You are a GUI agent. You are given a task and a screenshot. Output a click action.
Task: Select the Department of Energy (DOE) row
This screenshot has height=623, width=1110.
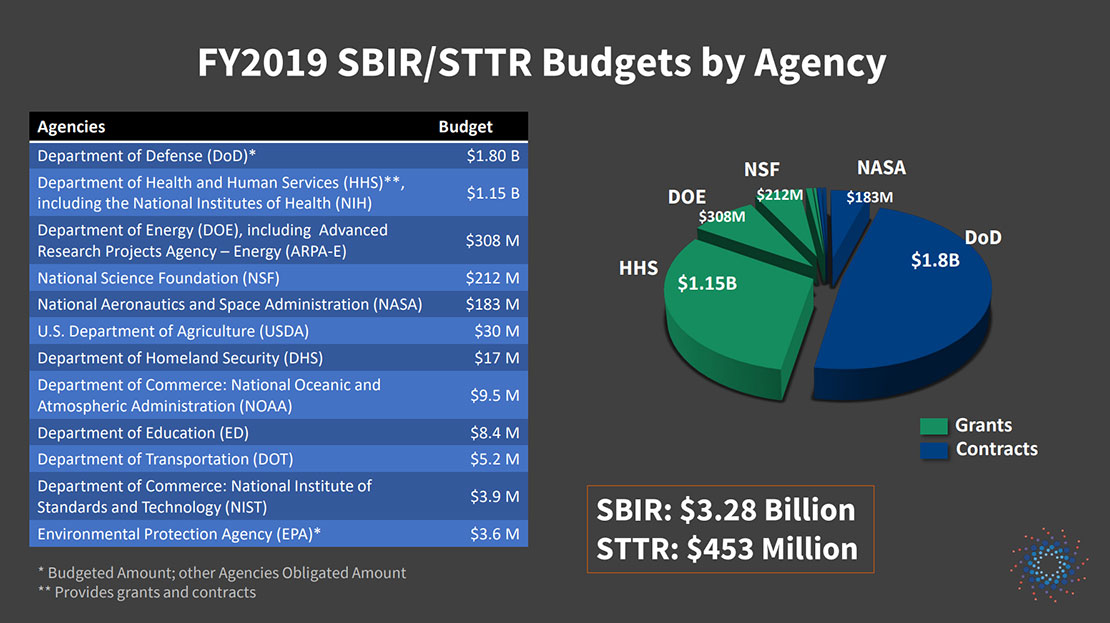[278, 241]
